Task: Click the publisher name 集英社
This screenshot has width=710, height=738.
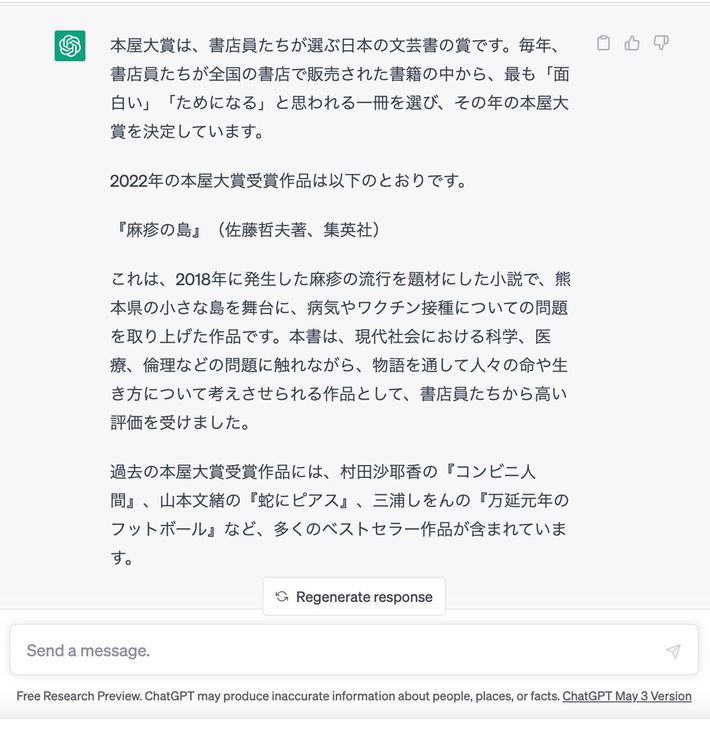Action: click(347, 230)
